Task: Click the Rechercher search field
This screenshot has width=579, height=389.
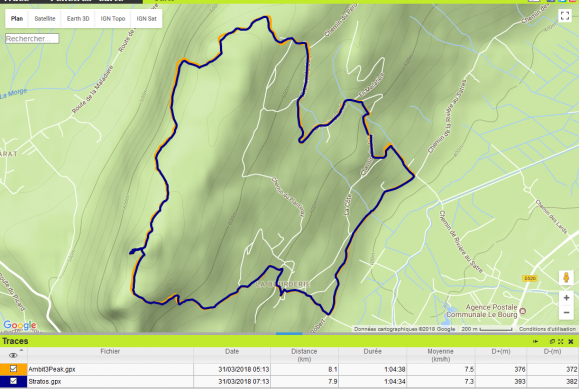Action: click(x=32, y=38)
